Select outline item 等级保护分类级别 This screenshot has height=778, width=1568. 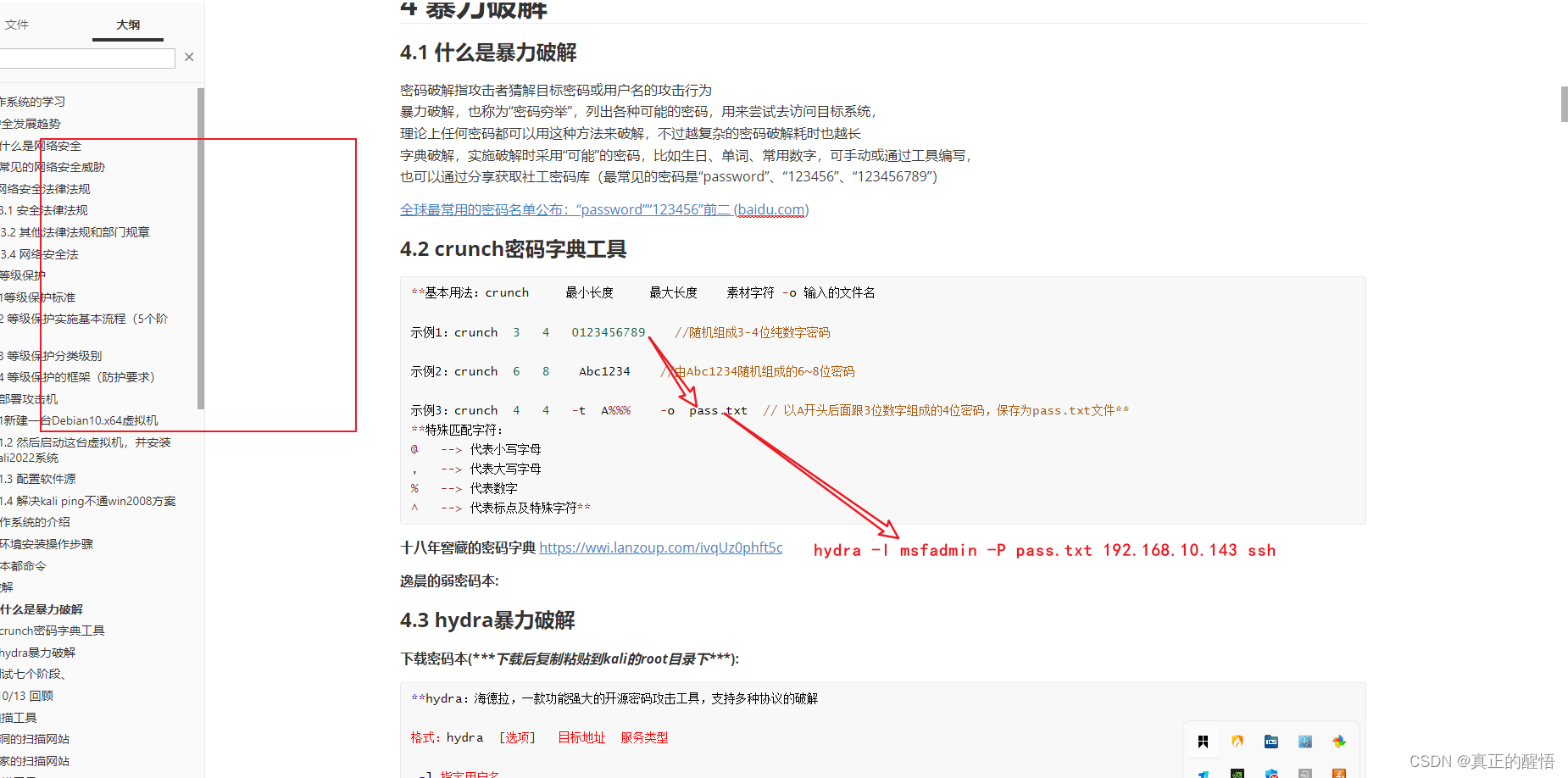[x=51, y=356]
